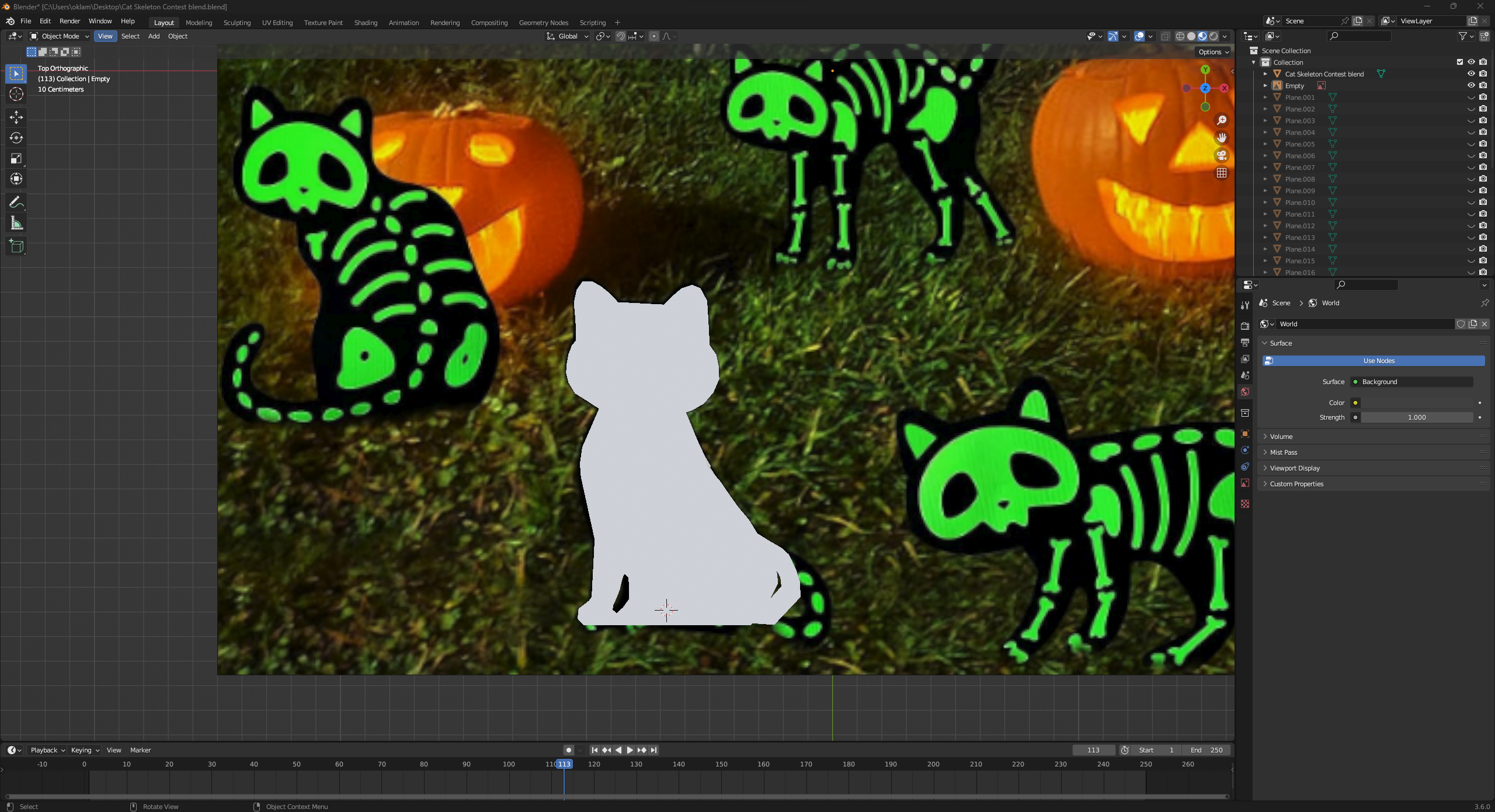This screenshot has width=1495, height=812.
Task: Select the Rotate tool
Action: pos(16,138)
